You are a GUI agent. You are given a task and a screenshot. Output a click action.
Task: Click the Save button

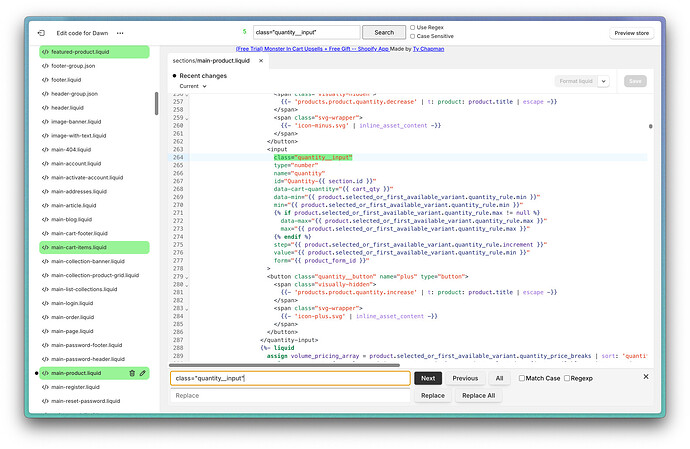click(635, 81)
